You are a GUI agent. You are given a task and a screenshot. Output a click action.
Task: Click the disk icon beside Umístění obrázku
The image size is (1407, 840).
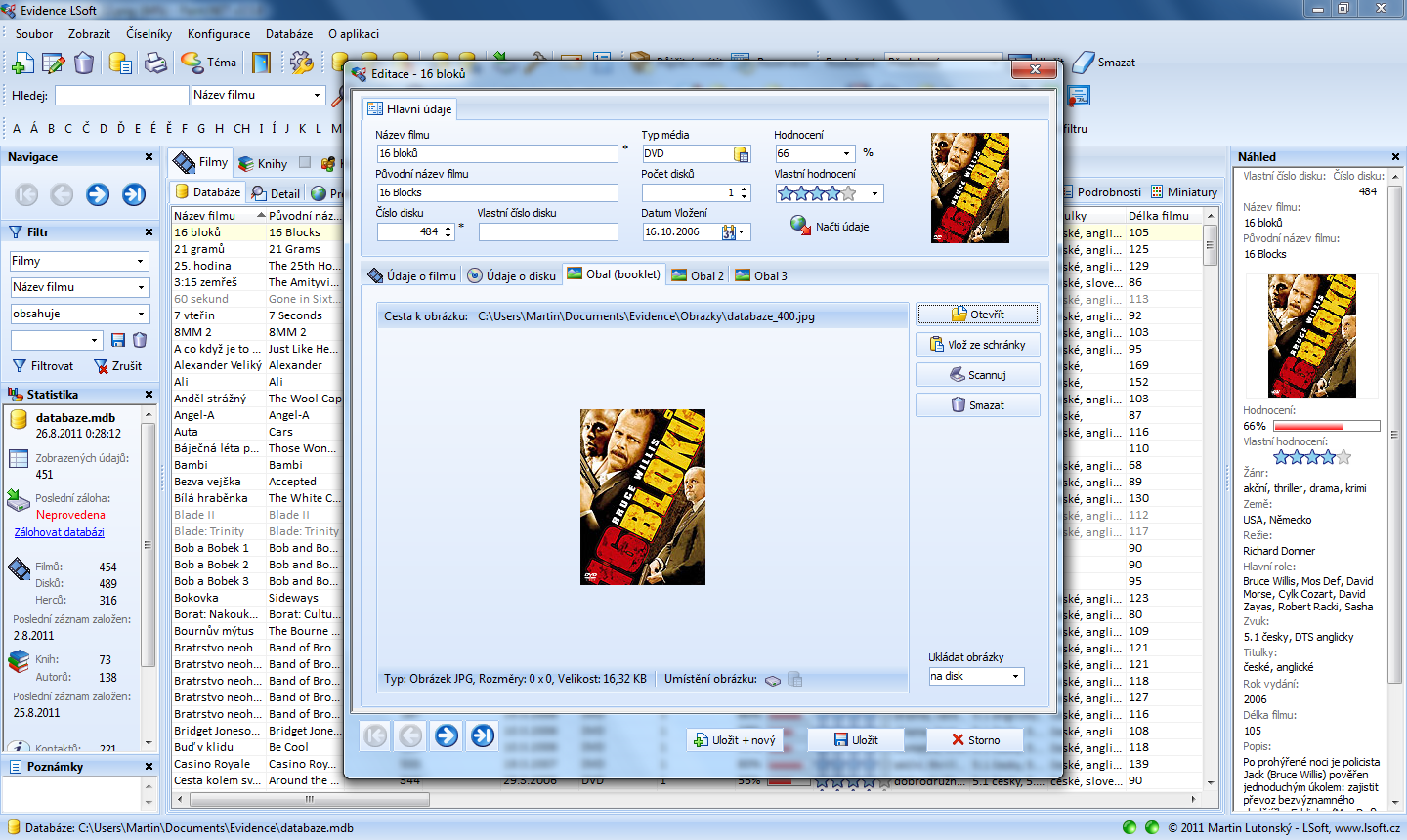[773, 680]
